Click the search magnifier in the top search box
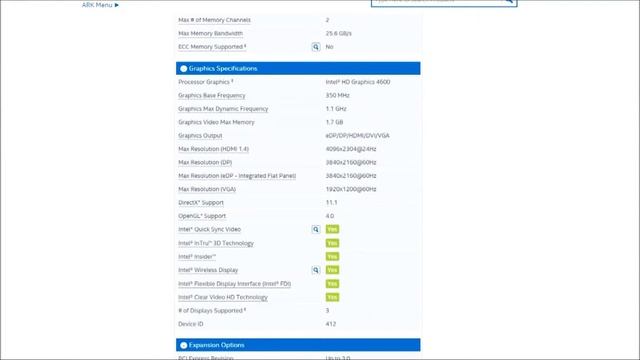The image size is (640, 360). pos(509,2)
